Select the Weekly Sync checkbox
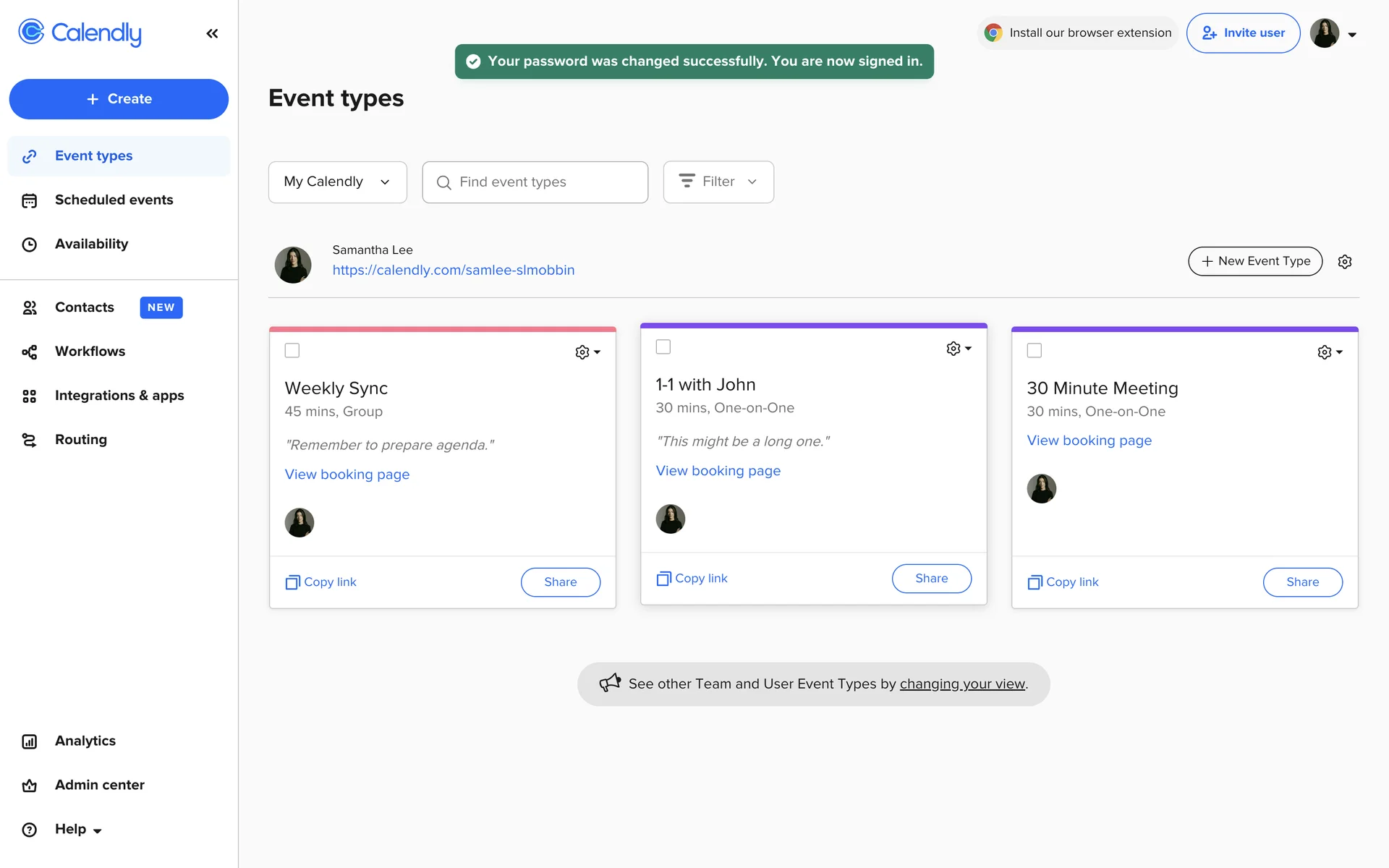Viewport: 1389px width, 868px height. point(292,351)
